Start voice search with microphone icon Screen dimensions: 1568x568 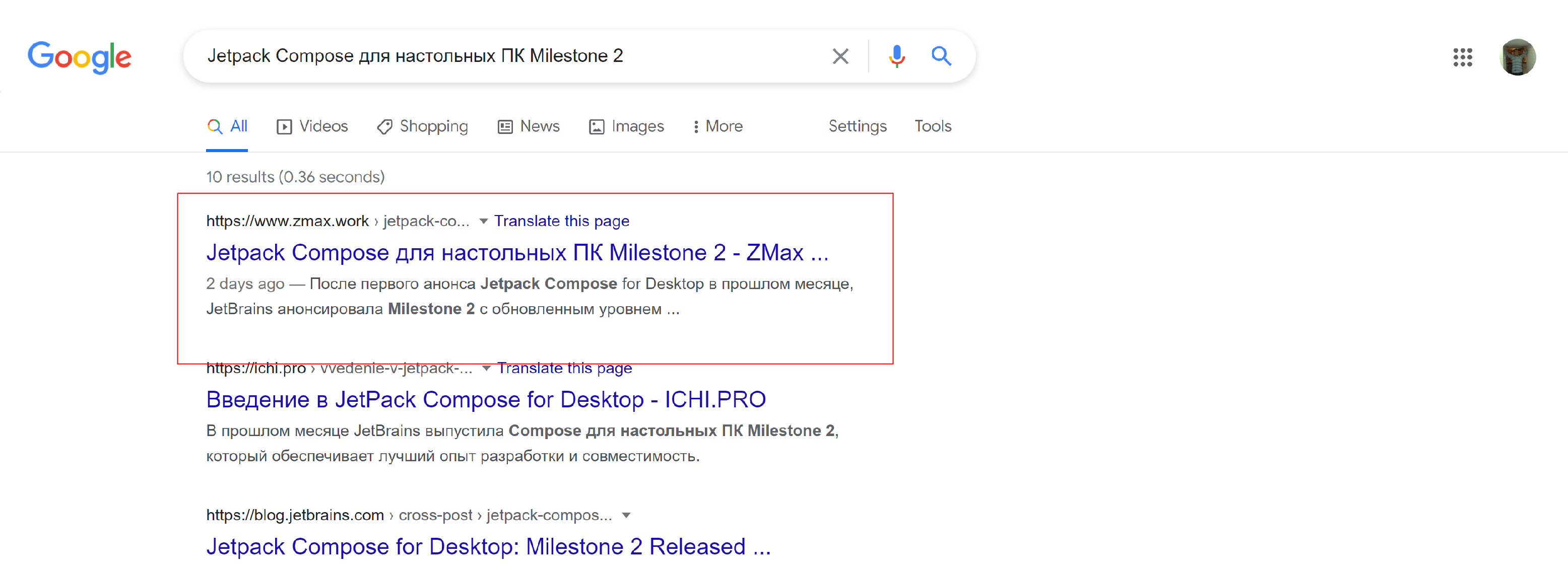tap(896, 56)
